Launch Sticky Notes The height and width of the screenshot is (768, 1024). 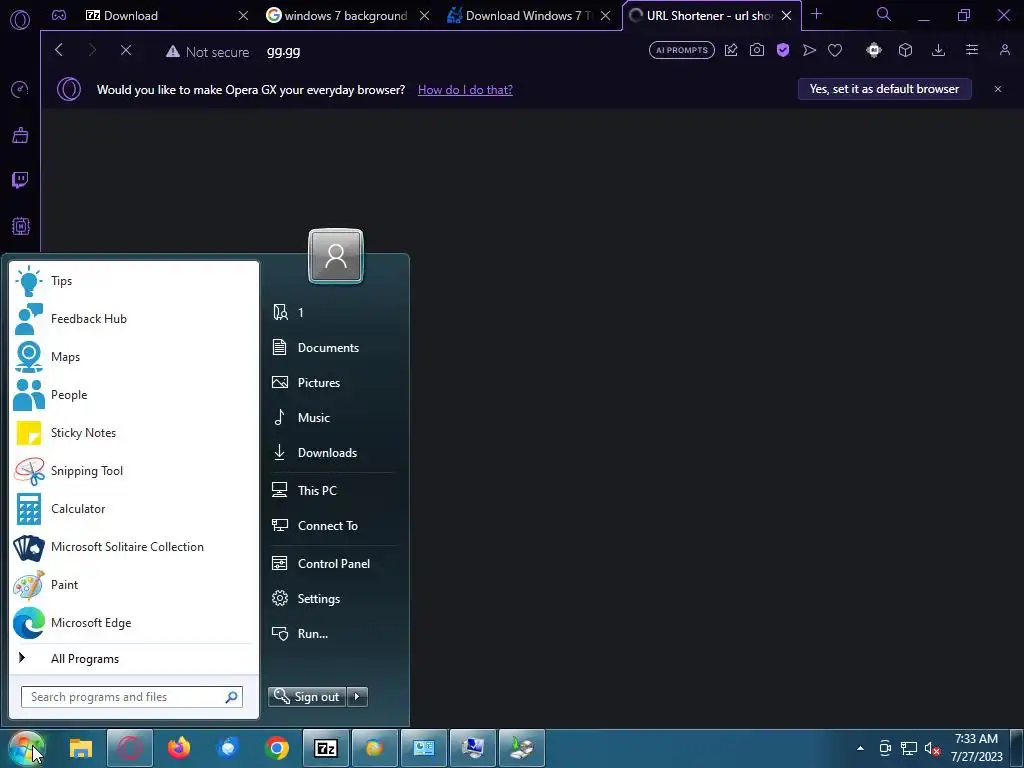click(133, 433)
